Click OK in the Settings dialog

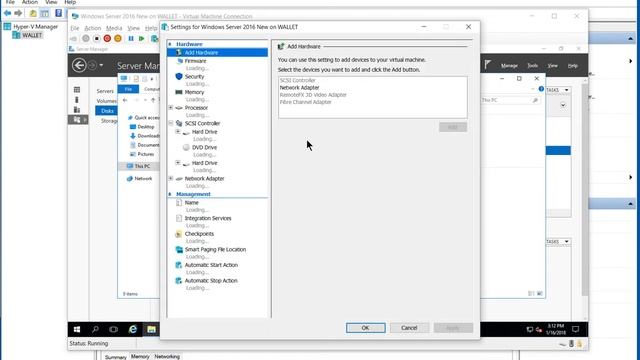click(365, 328)
